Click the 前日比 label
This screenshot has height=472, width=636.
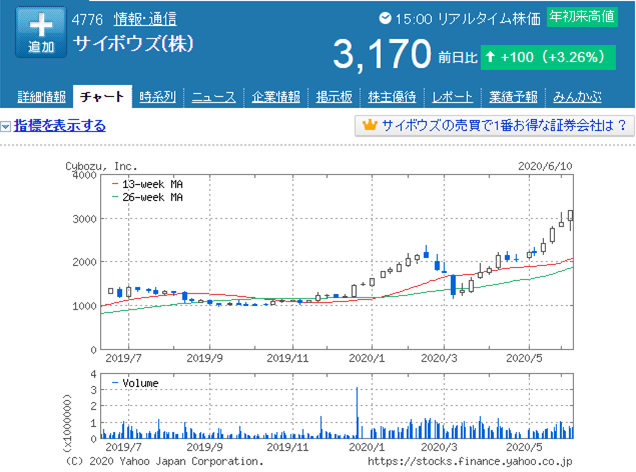[x=458, y=58]
